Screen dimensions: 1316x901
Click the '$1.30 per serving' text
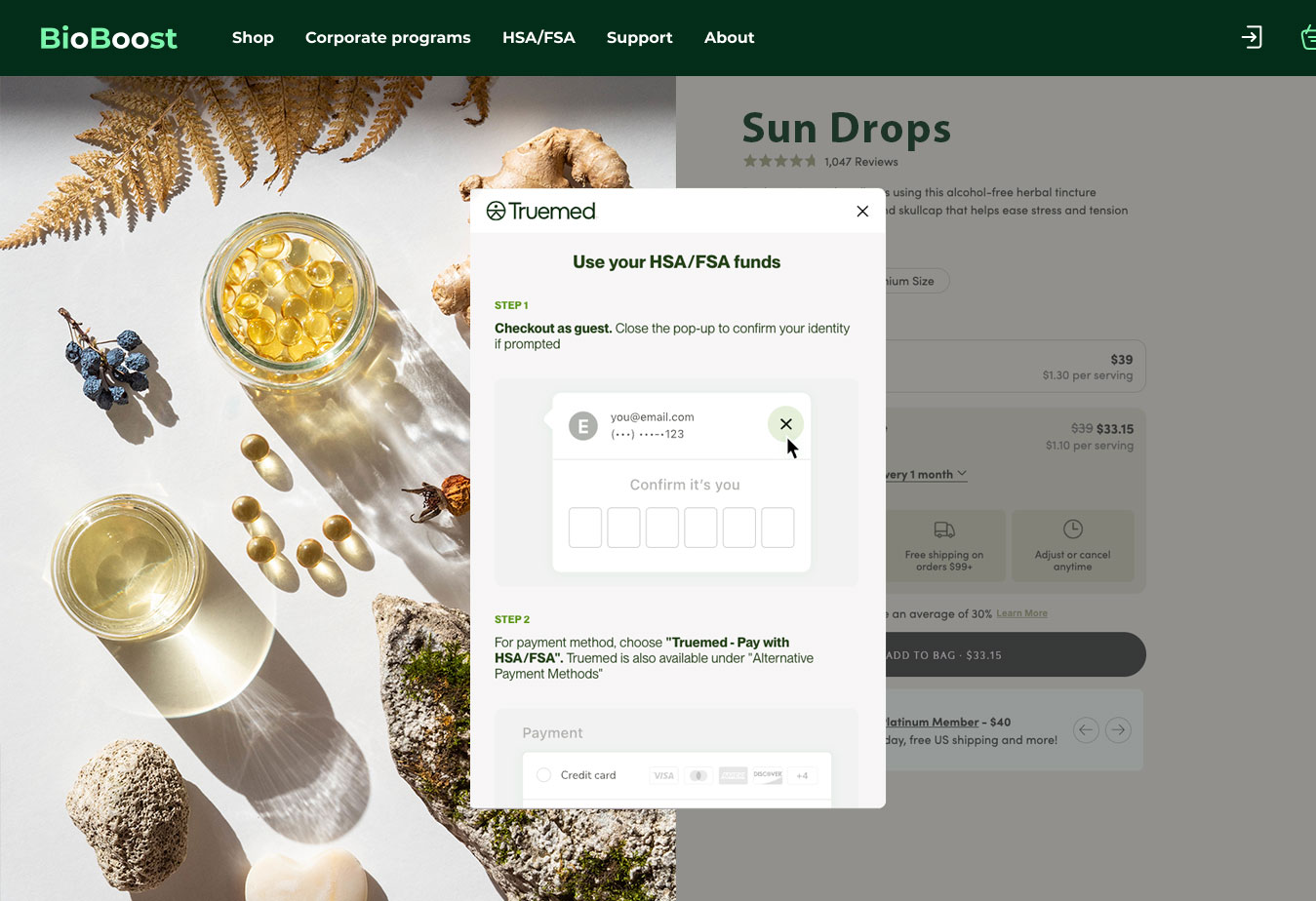1088,375
